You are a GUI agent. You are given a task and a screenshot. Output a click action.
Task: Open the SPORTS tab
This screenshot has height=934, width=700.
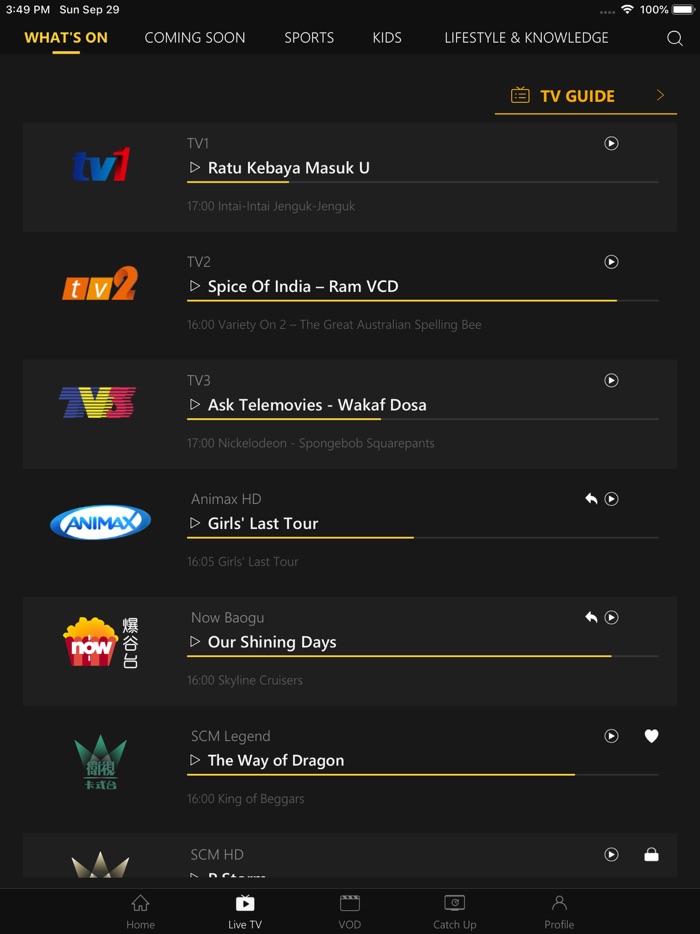tap(309, 38)
